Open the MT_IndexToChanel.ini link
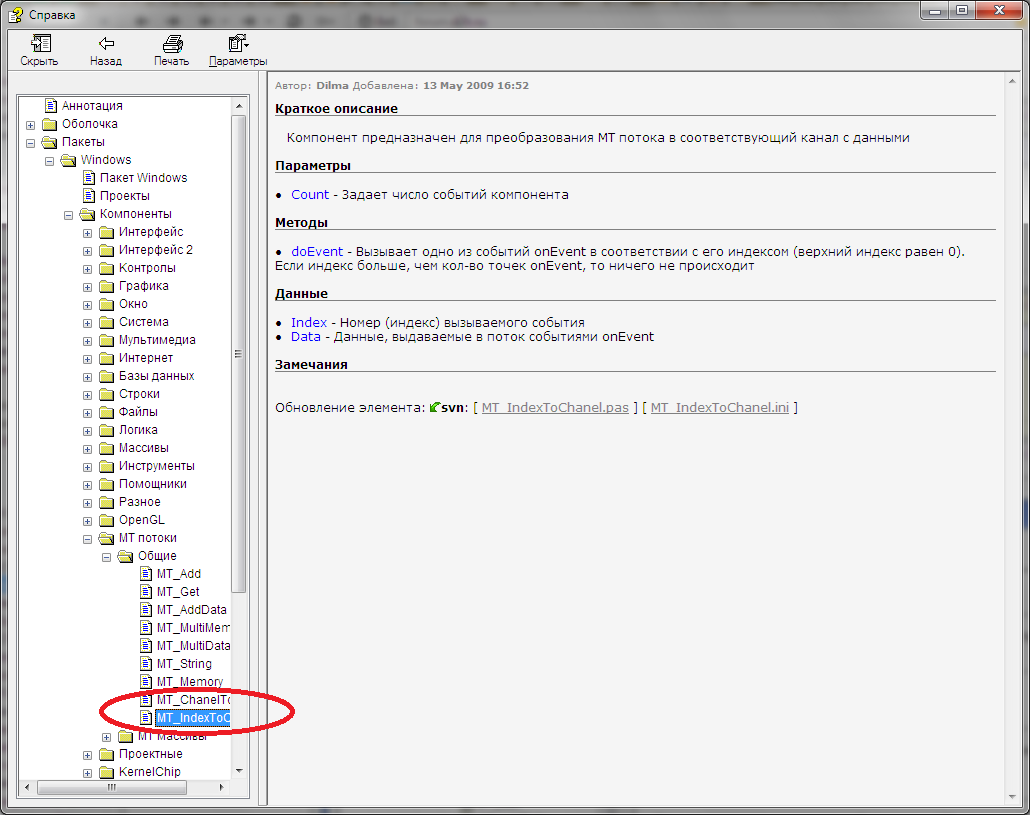Image resolution: width=1030 pixels, height=815 pixels. pos(720,407)
